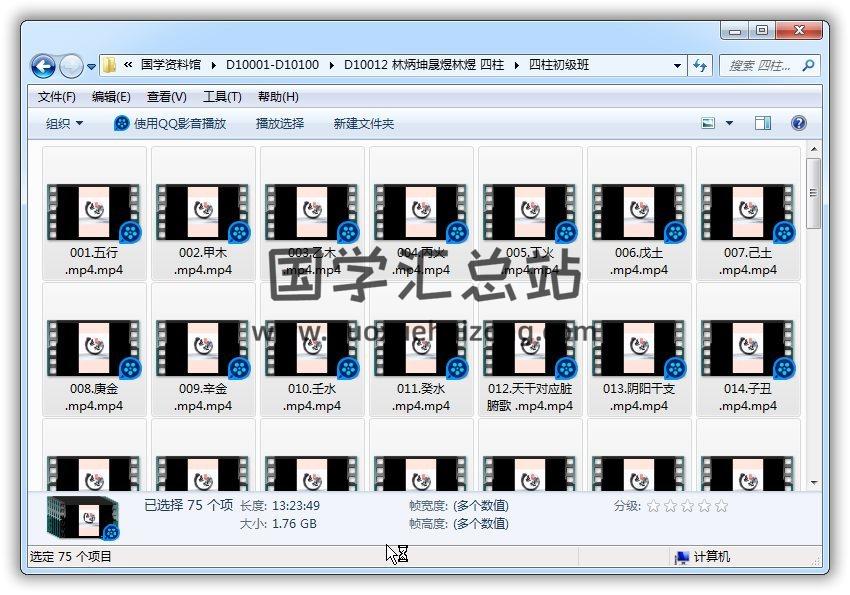Select video 013.阴阳干支.mp4.mp4

pyautogui.click(x=639, y=350)
